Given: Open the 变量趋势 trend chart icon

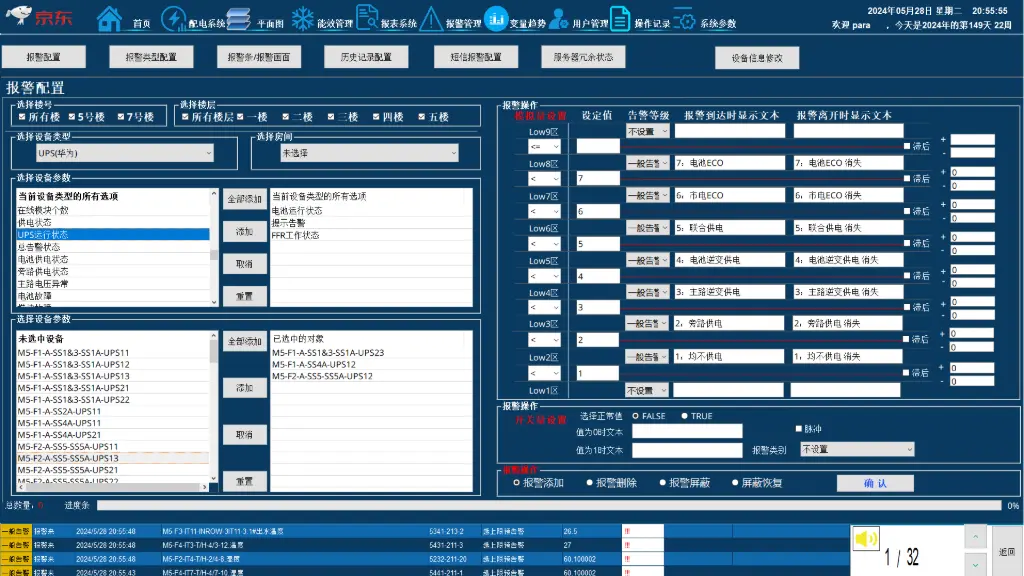Looking at the screenshot, I should pos(496,18).
